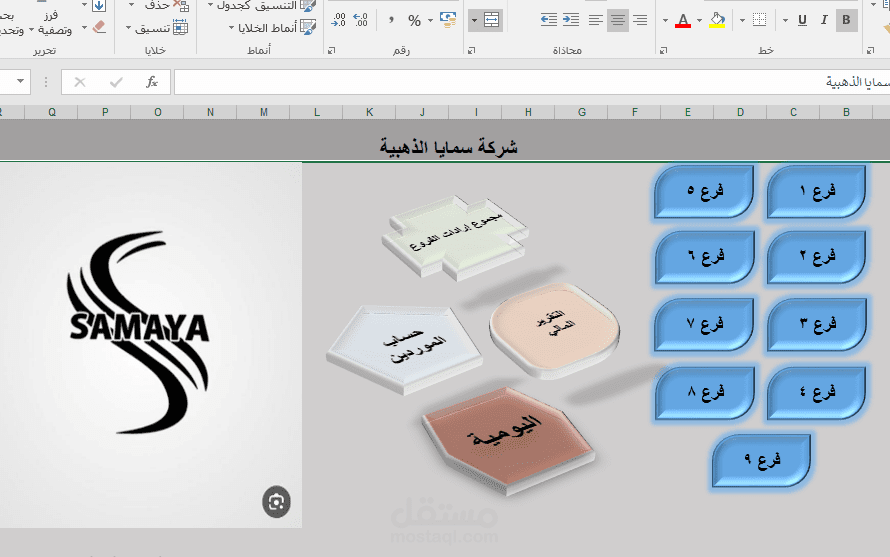Apply accounting number format icon
The image size is (890, 557).
(448, 20)
